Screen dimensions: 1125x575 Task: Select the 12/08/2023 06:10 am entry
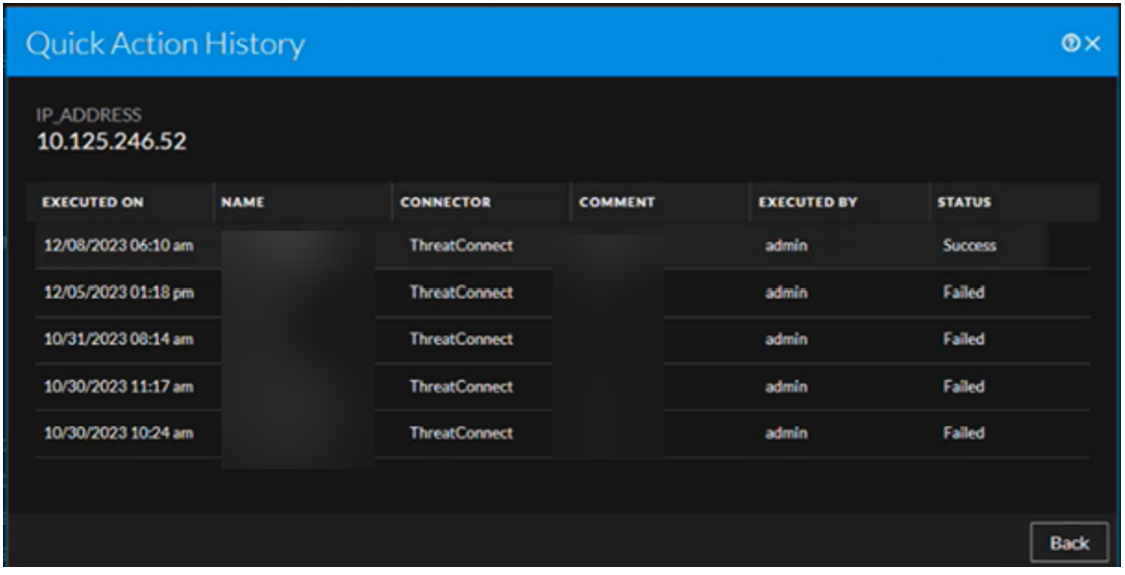tap(118, 246)
